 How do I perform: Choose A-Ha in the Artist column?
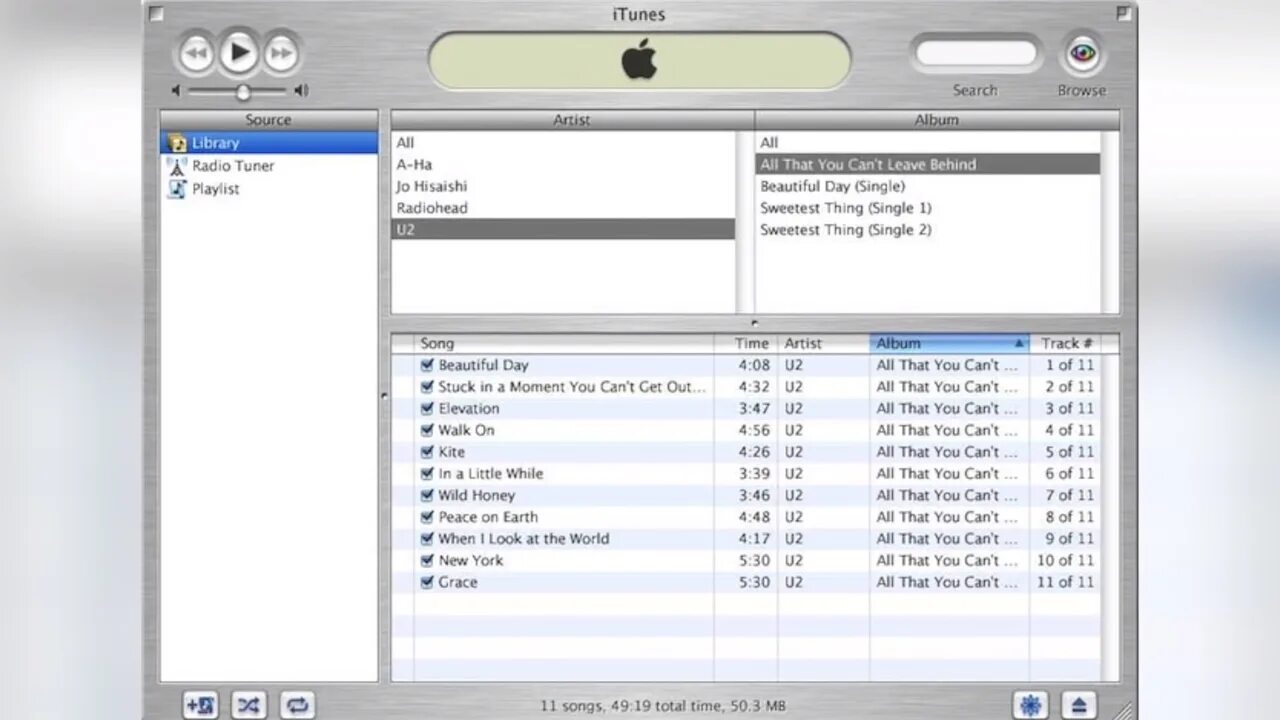pos(563,164)
